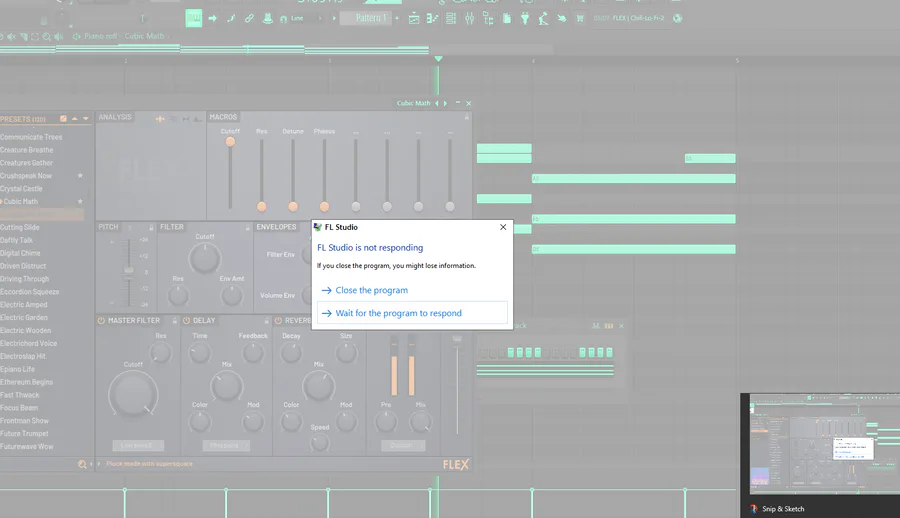Click the Master Filter Cutoff knob
The width and height of the screenshot is (900, 518).
[x=133, y=394]
